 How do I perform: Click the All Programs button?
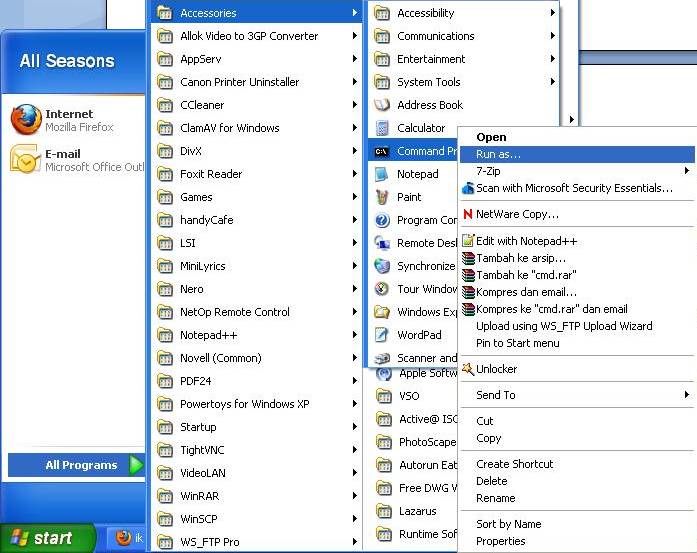[x=76, y=465]
